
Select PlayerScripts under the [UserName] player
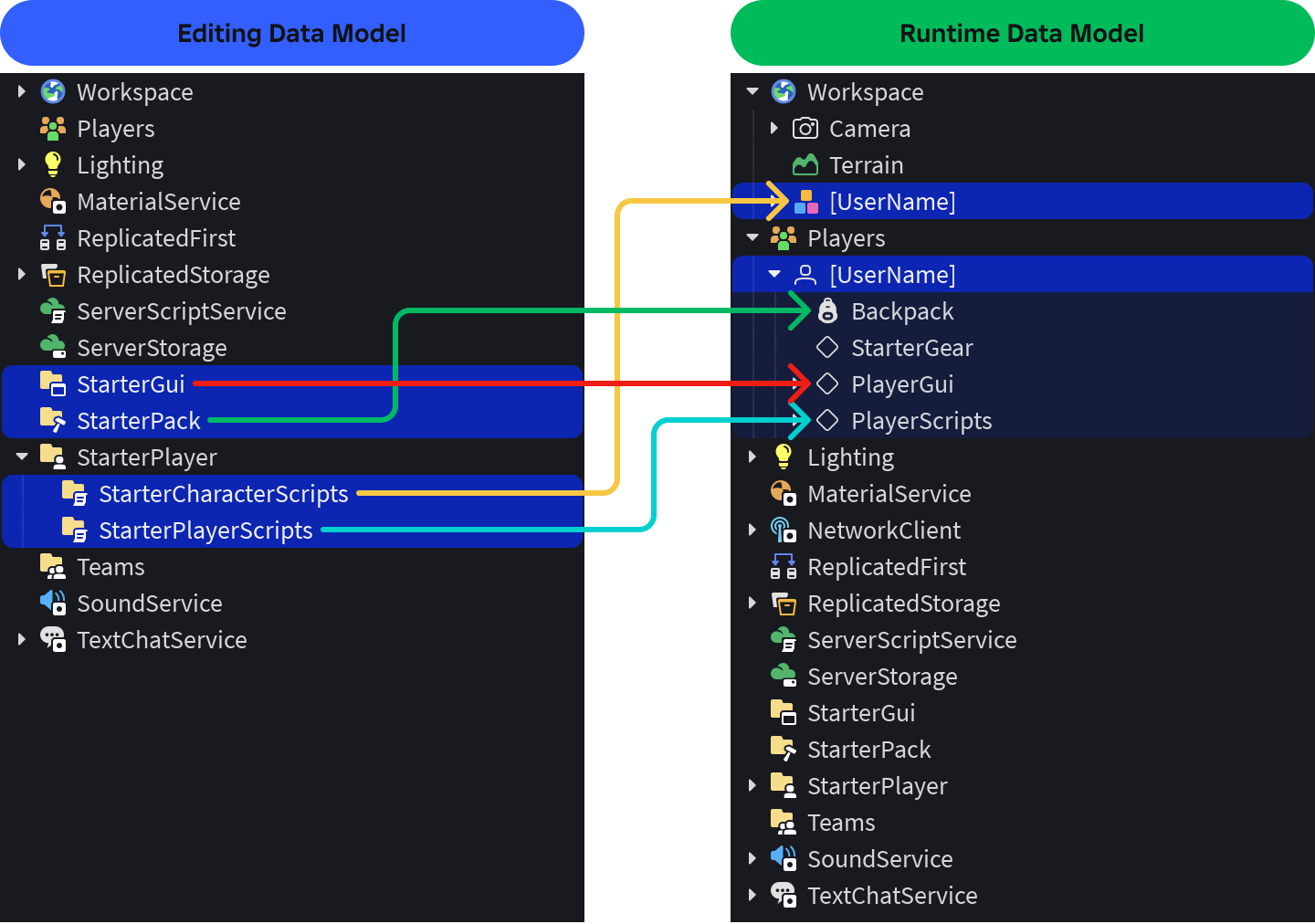click(1023, 420)
